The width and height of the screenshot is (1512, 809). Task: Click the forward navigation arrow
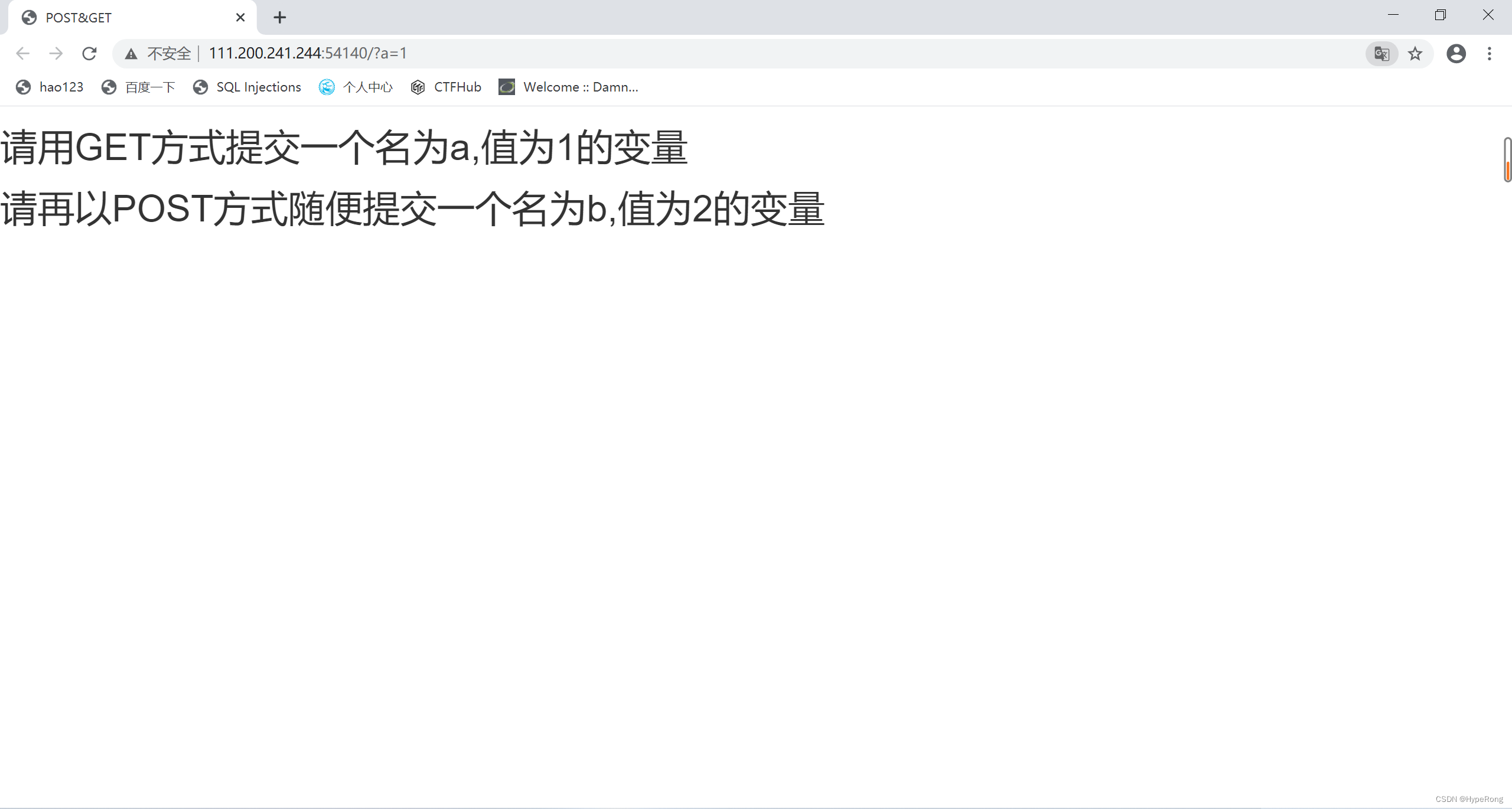click(x=56, y=53)
